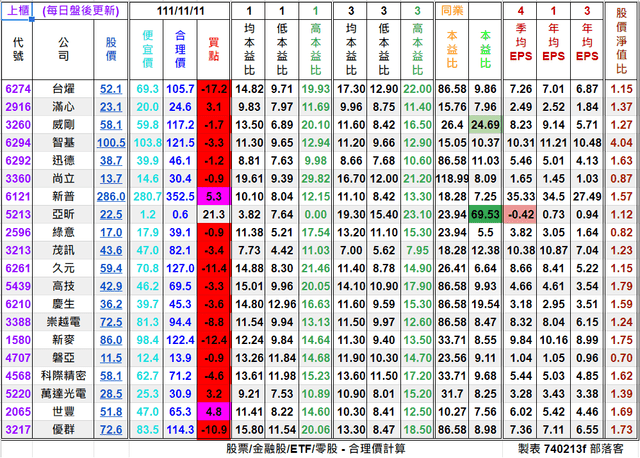Select the 股價 column header
Screen dimensions: 640x458
tap(111, 49)
